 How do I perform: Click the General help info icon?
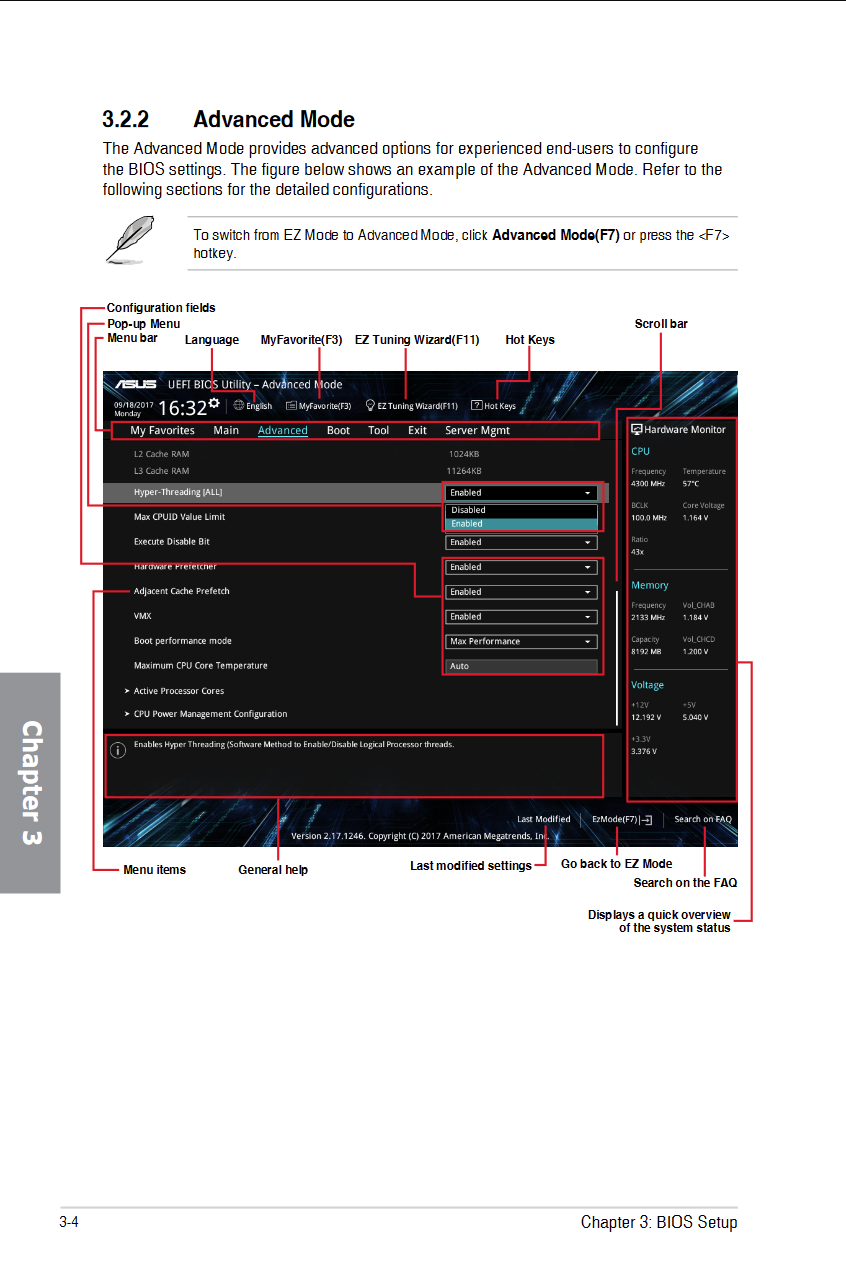pos(117,749)
